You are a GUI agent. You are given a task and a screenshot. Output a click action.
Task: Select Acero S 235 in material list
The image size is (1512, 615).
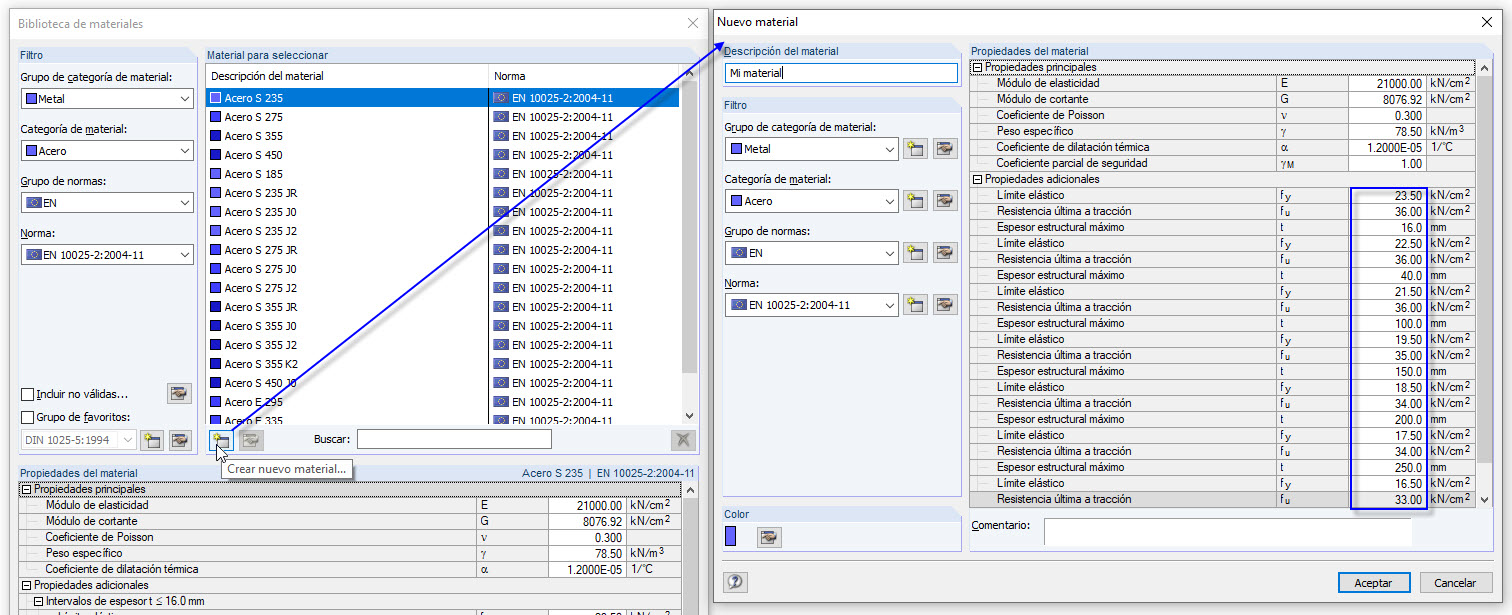[x=443, y=98]
